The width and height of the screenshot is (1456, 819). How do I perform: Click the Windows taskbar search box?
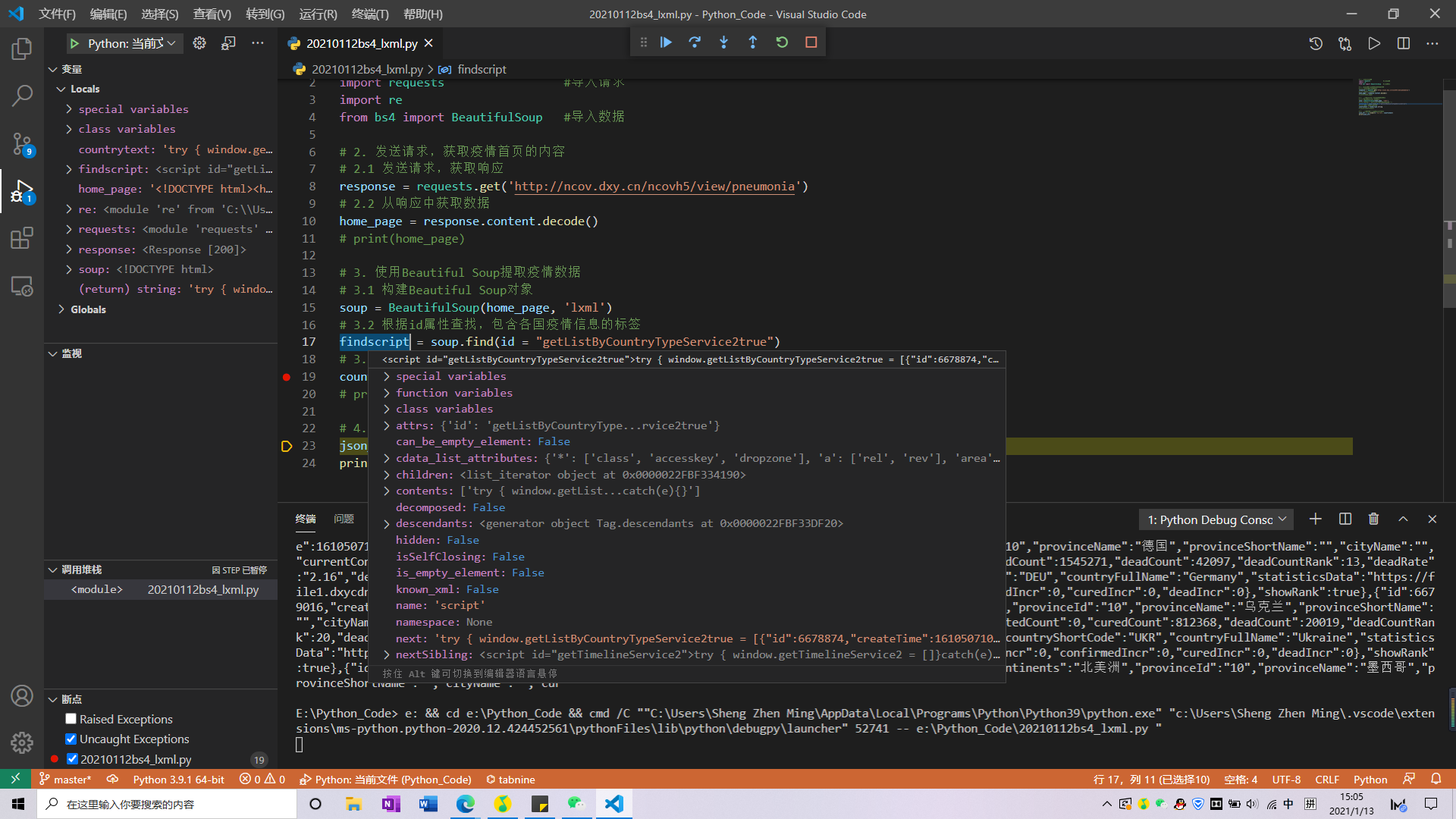coord(167,804)
